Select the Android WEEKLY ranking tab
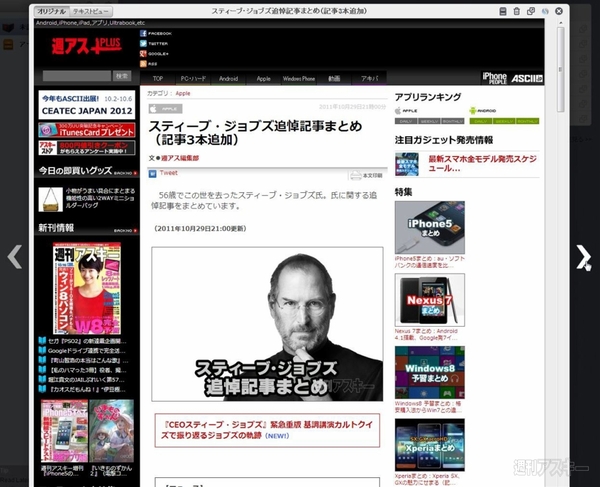 [x=504, y=121]
